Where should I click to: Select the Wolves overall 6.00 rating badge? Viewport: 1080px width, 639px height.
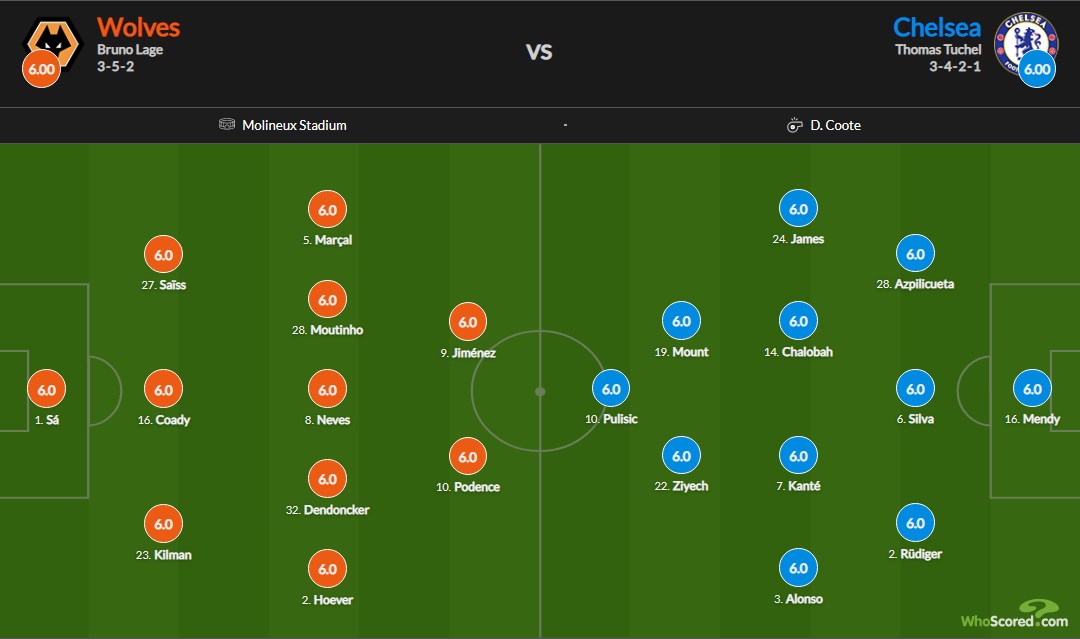coord(40,69)
